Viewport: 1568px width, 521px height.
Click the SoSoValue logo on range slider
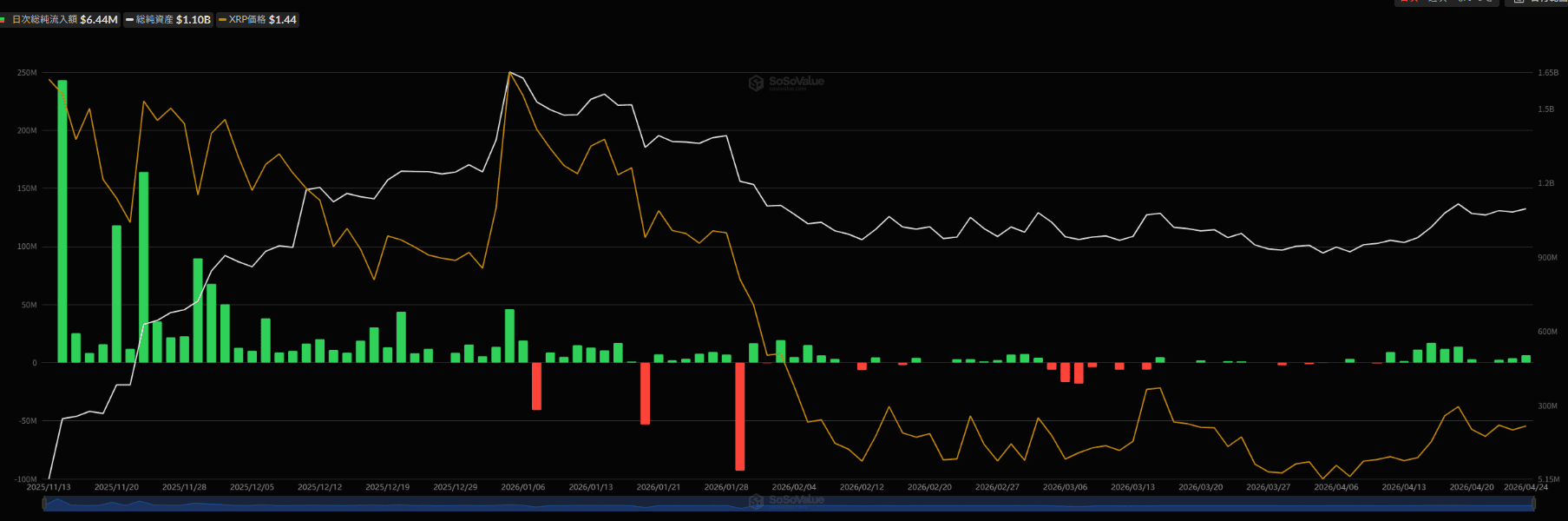click(786, 501)
